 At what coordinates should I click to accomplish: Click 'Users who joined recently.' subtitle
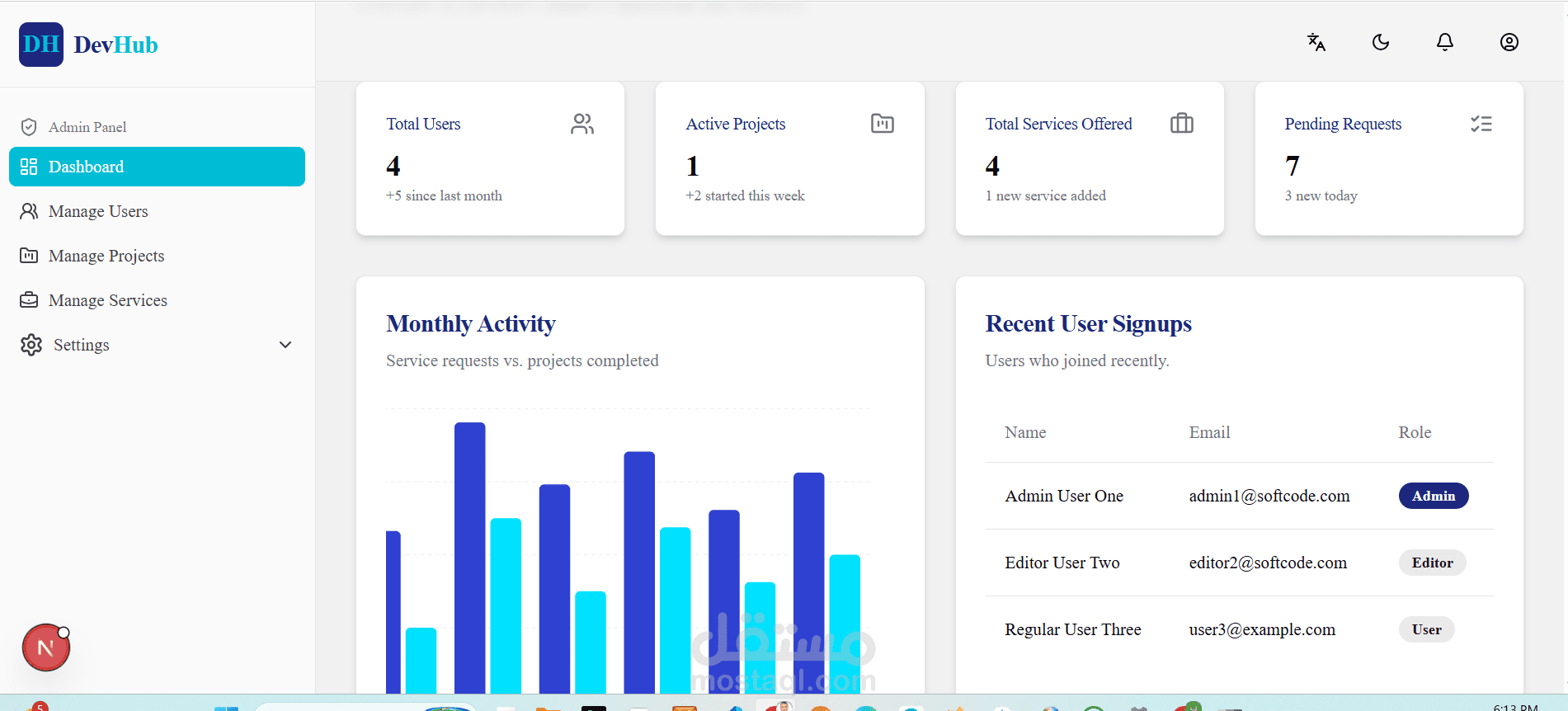1077,360
